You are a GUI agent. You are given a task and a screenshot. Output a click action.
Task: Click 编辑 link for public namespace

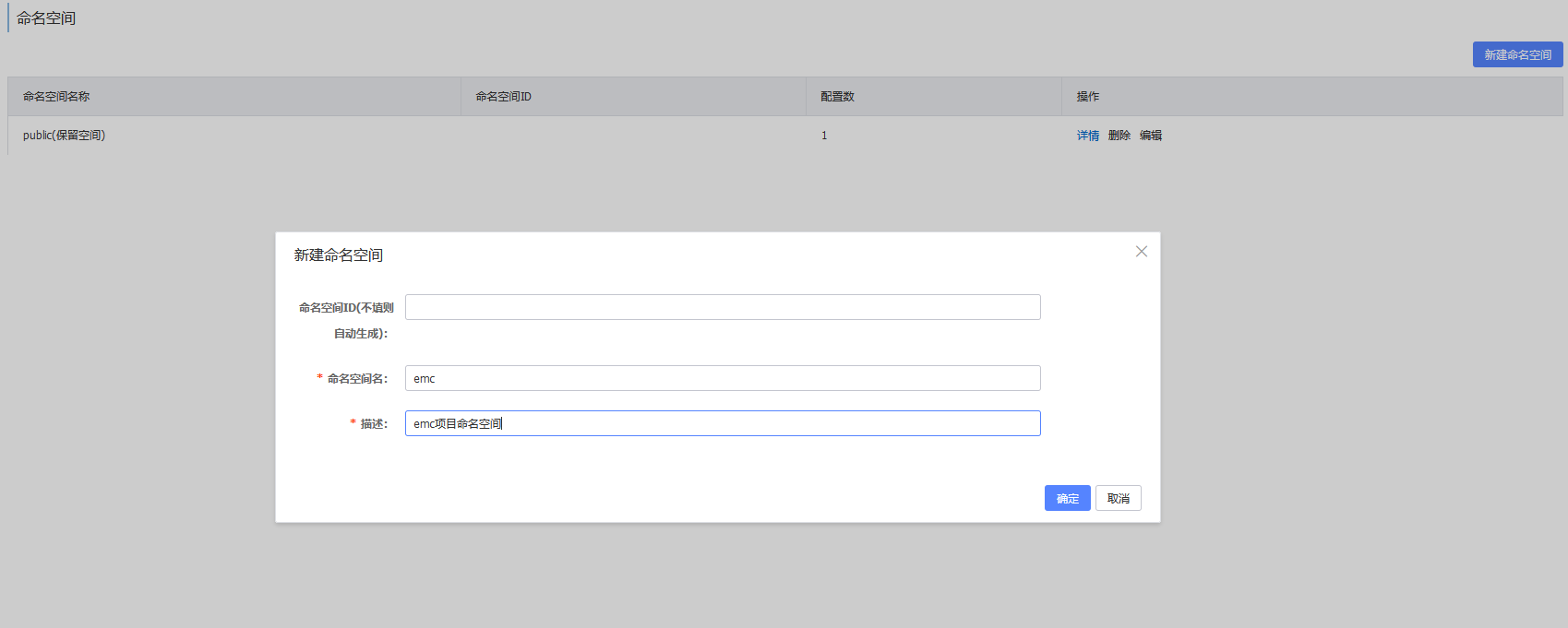click(1150, 136)
